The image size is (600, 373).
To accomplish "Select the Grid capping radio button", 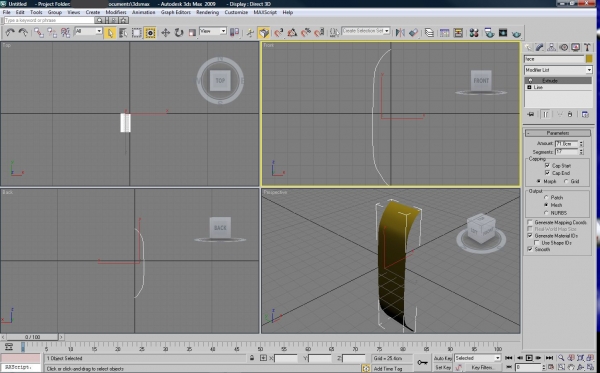I will [566, 181].
